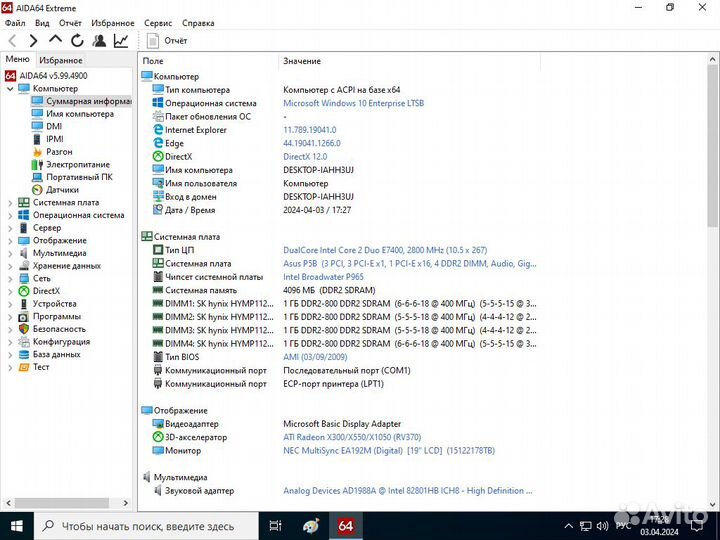Screen dimensions: 720x540
Task: Select Конфигурация in the tree
Action: (x=61, y=342)
